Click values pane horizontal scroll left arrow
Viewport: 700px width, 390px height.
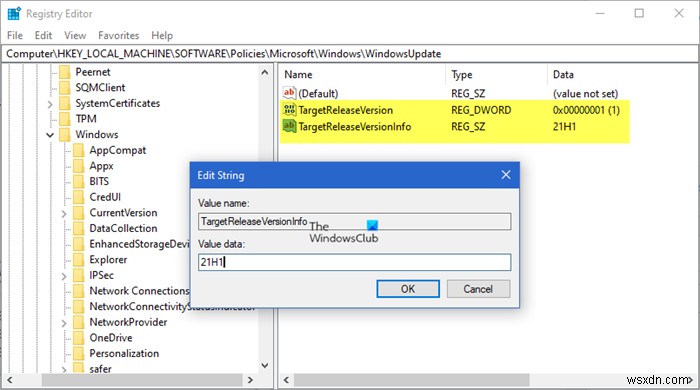pyautogui.click(x=286, y=380)
